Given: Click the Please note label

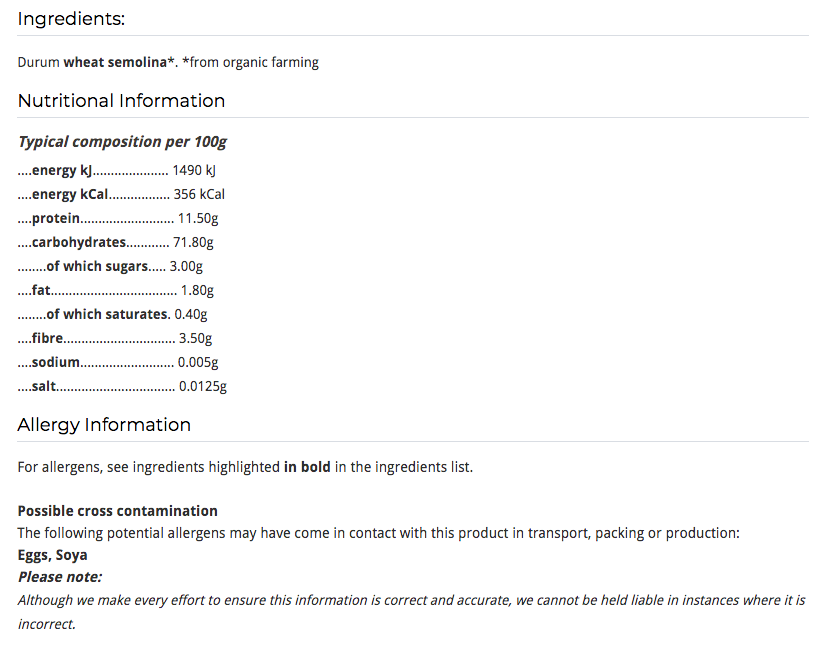Looking at the screenshot, I should pos(60,577).
